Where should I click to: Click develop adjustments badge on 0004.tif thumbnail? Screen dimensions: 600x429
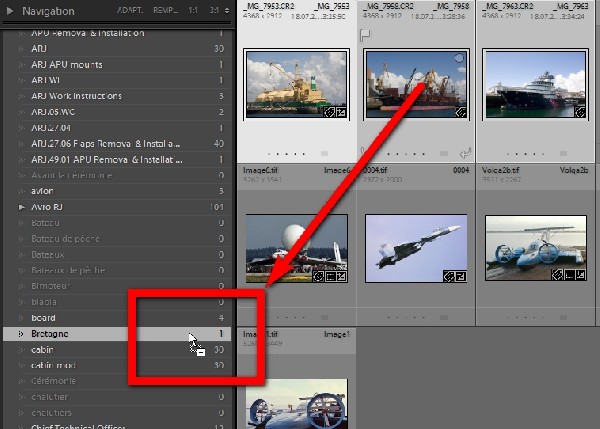click(461, 276)
